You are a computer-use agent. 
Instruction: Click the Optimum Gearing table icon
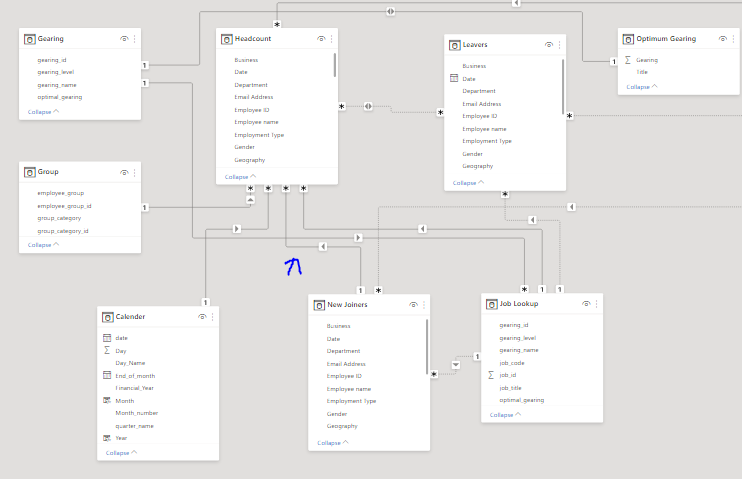click(628, 39)
